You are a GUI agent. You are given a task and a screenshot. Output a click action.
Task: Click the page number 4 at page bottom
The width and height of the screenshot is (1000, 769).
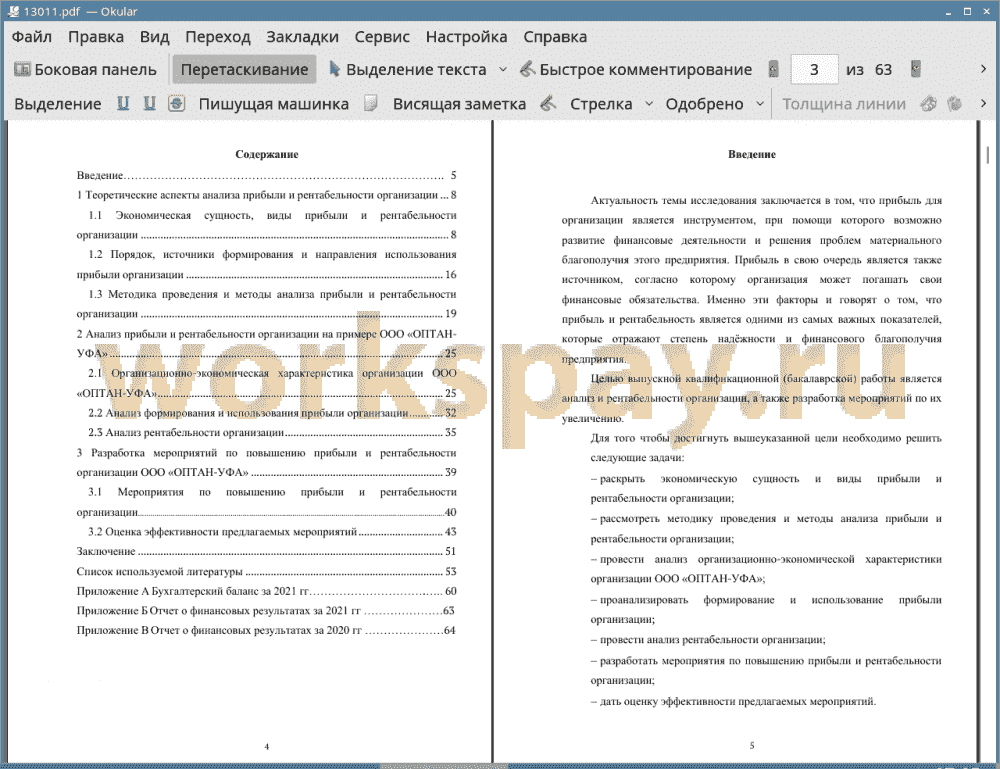(x=267, y=746)
